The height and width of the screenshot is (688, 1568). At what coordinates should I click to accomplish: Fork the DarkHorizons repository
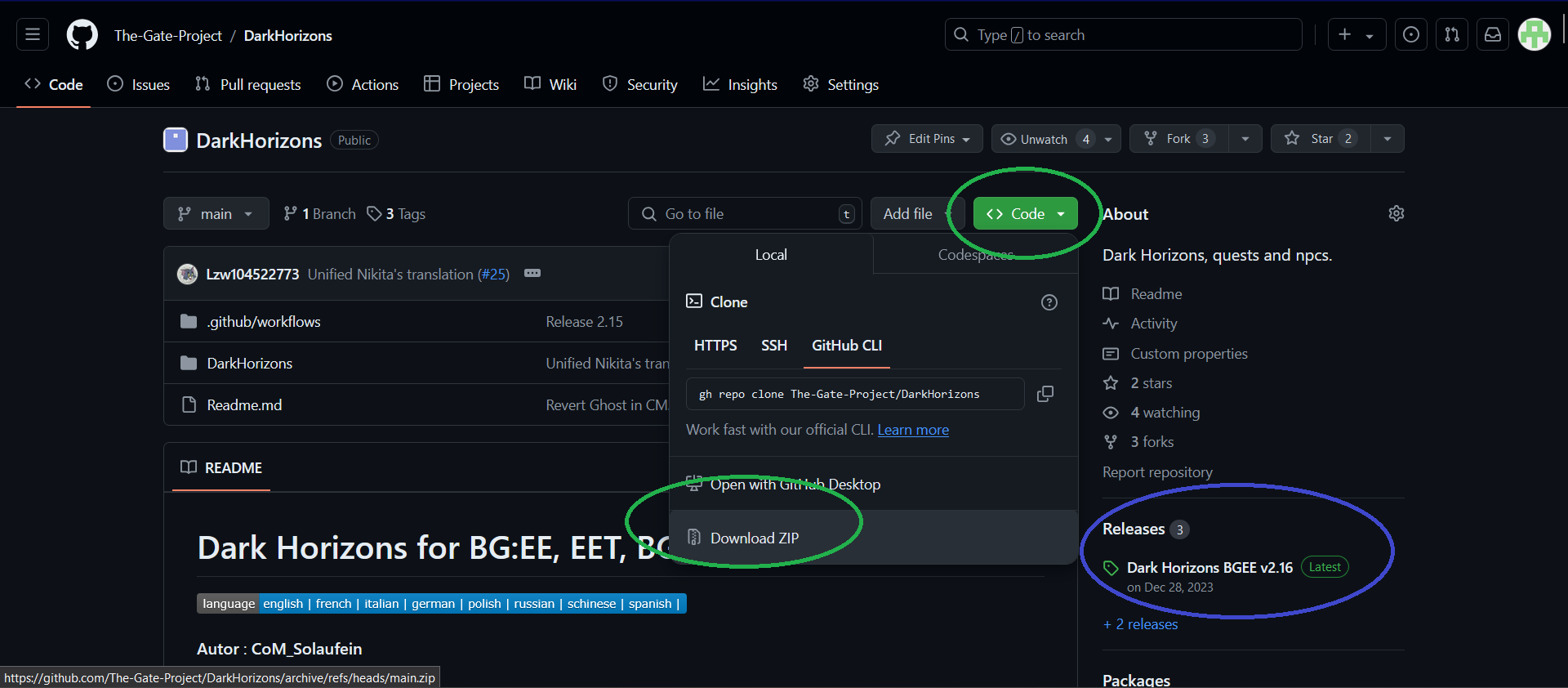coord(1178,139)
